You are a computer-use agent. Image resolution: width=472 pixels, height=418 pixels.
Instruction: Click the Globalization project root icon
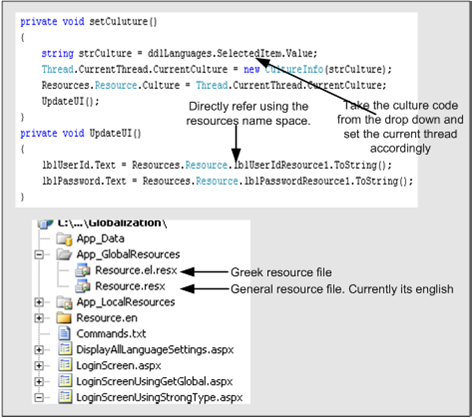coord(45,224)
